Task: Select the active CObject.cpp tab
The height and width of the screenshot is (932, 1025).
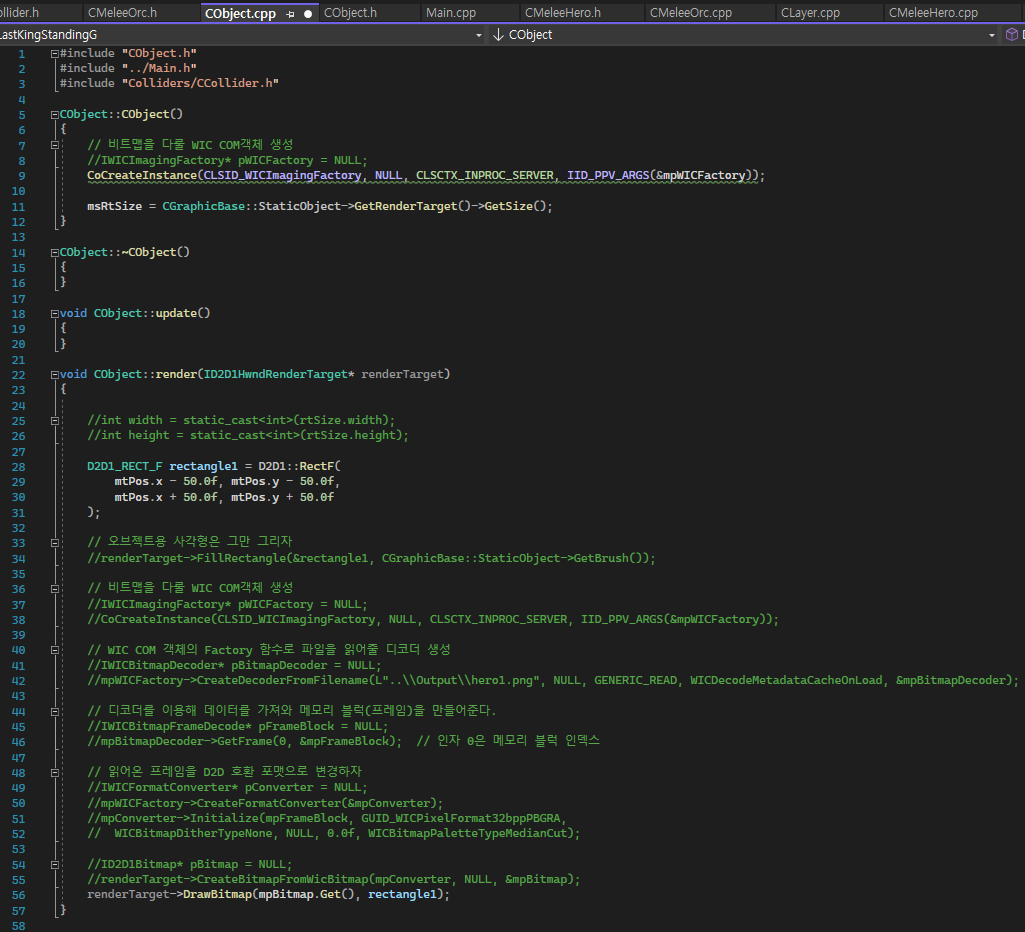Action: click(241, 13)
